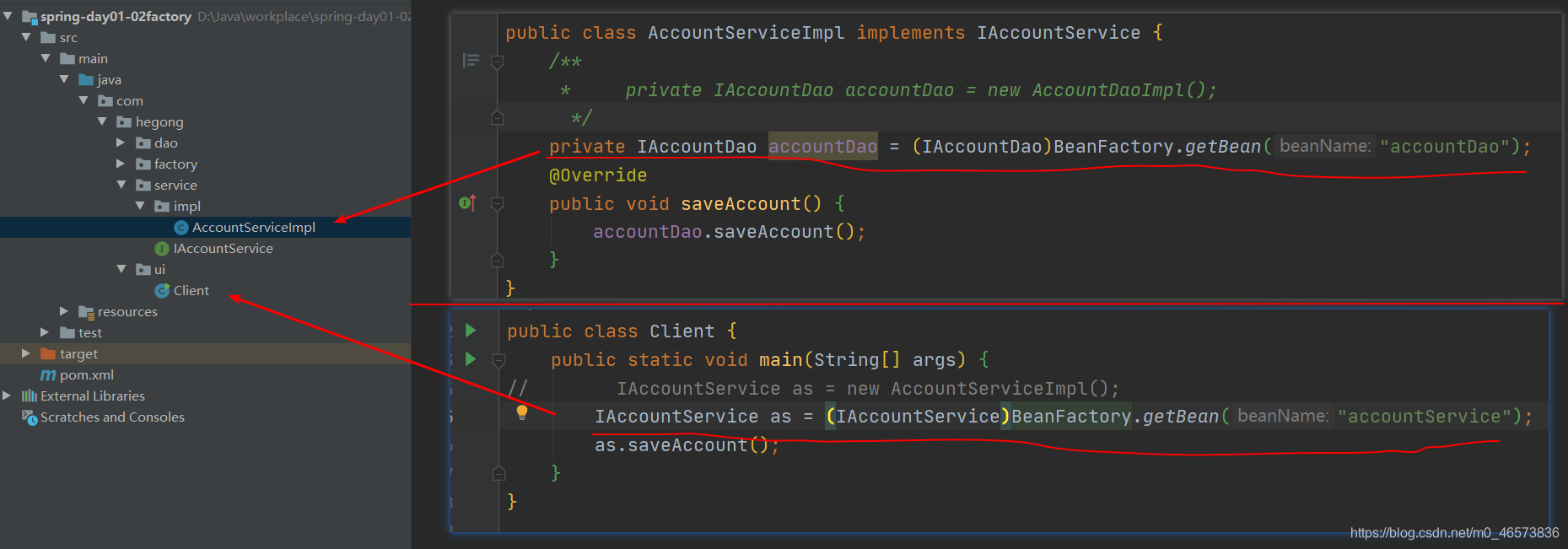Click the Scratches and Consoles icon

(x=30, y=417)
